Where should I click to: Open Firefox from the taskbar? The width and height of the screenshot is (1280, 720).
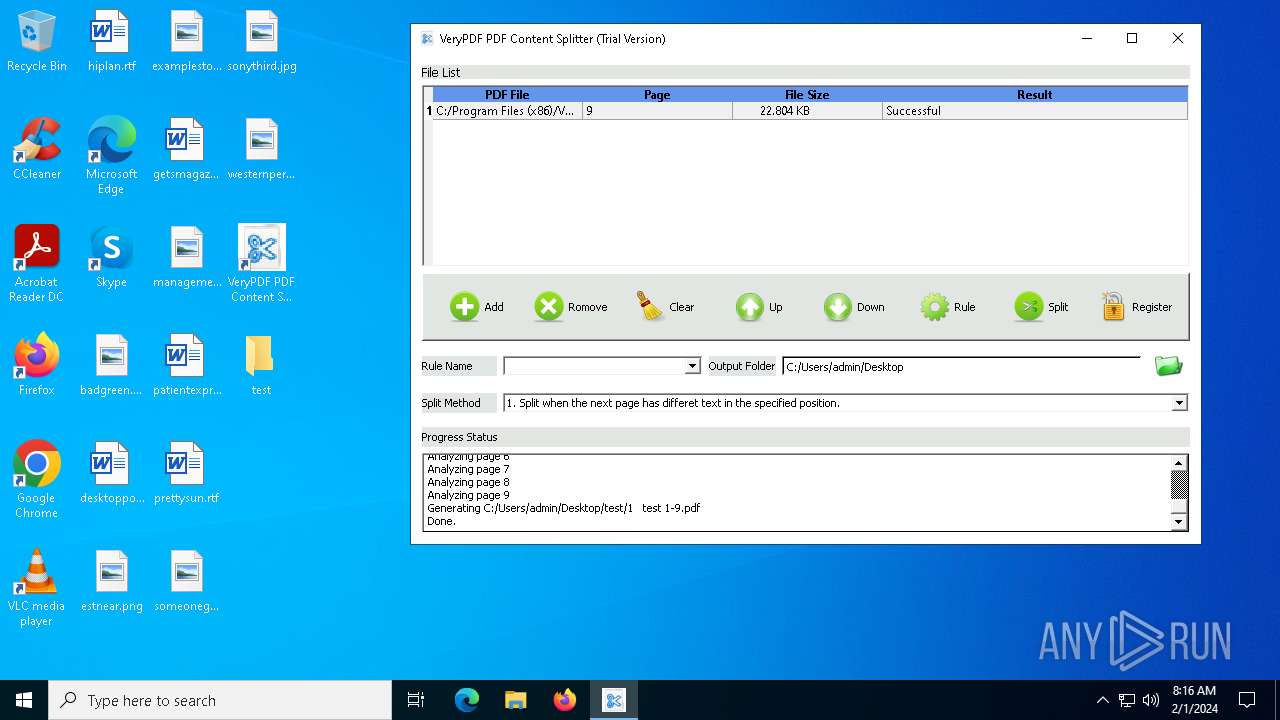pyautogui.click(x=565, y=700)
